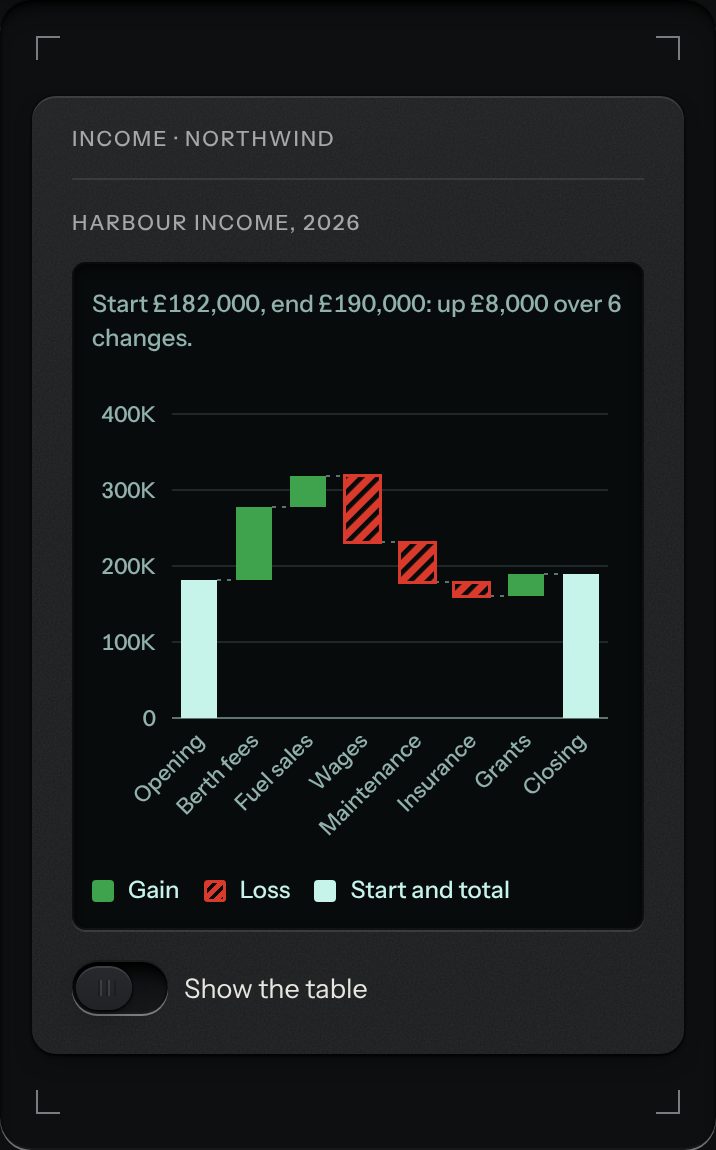716x1150 pixels.
Task: Select the Closing total bar
Action: (x=581, y=646)
